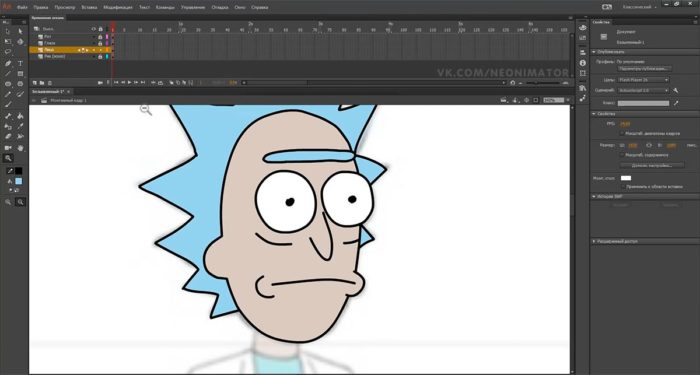
Task: Unlock the top layer in timeline
Action: coord(100,37)
